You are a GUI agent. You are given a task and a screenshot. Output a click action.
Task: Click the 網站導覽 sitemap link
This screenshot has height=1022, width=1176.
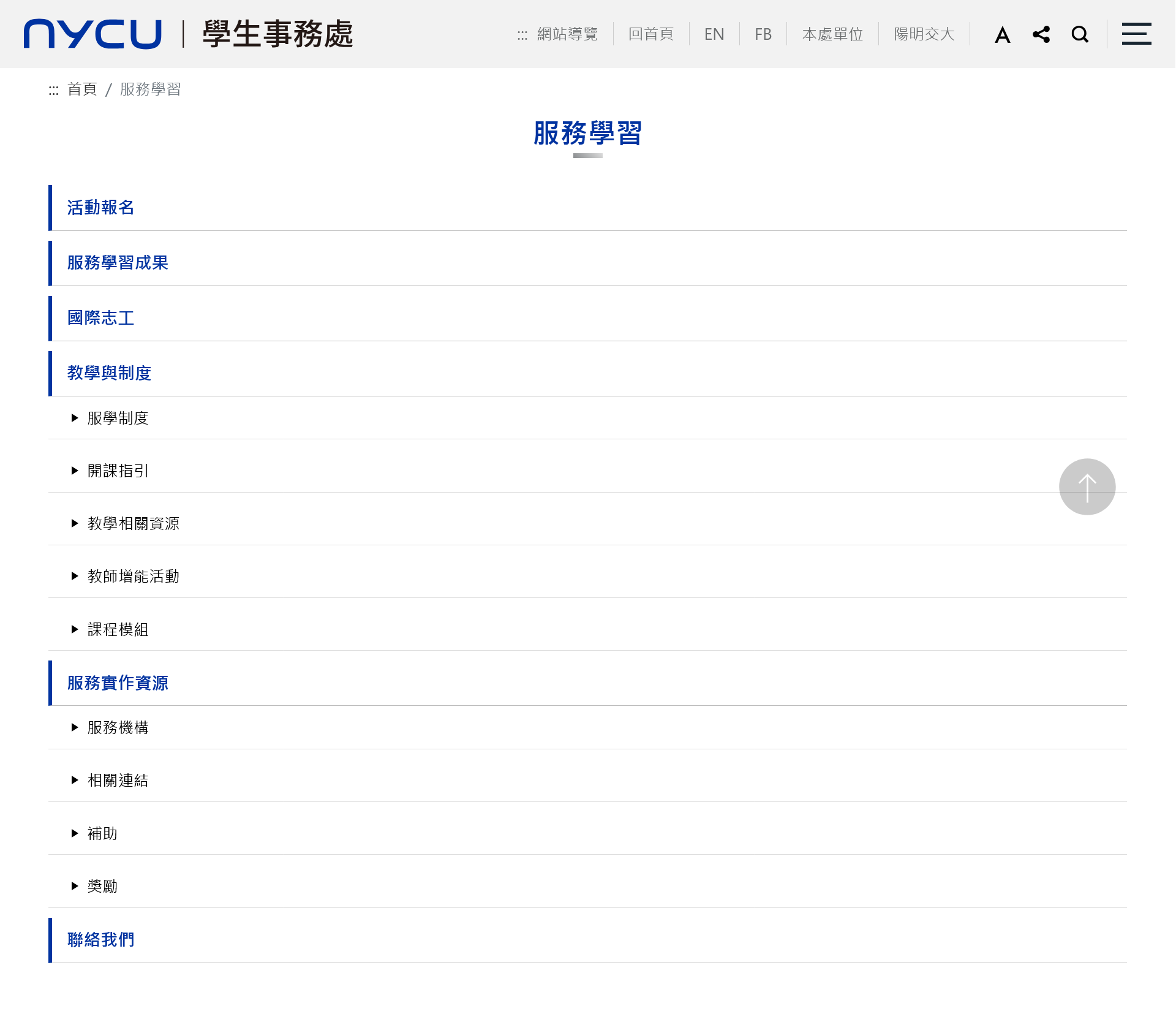coord(567,34)
